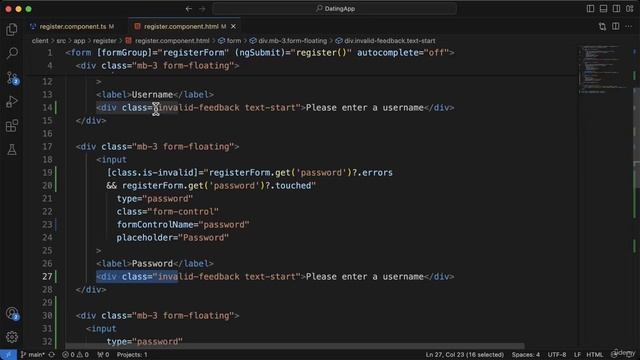Click 'Ln 27, Col 23' cursor position
Image resolution: width=640 pixels, height=360 pixels.
coord(464,355)
